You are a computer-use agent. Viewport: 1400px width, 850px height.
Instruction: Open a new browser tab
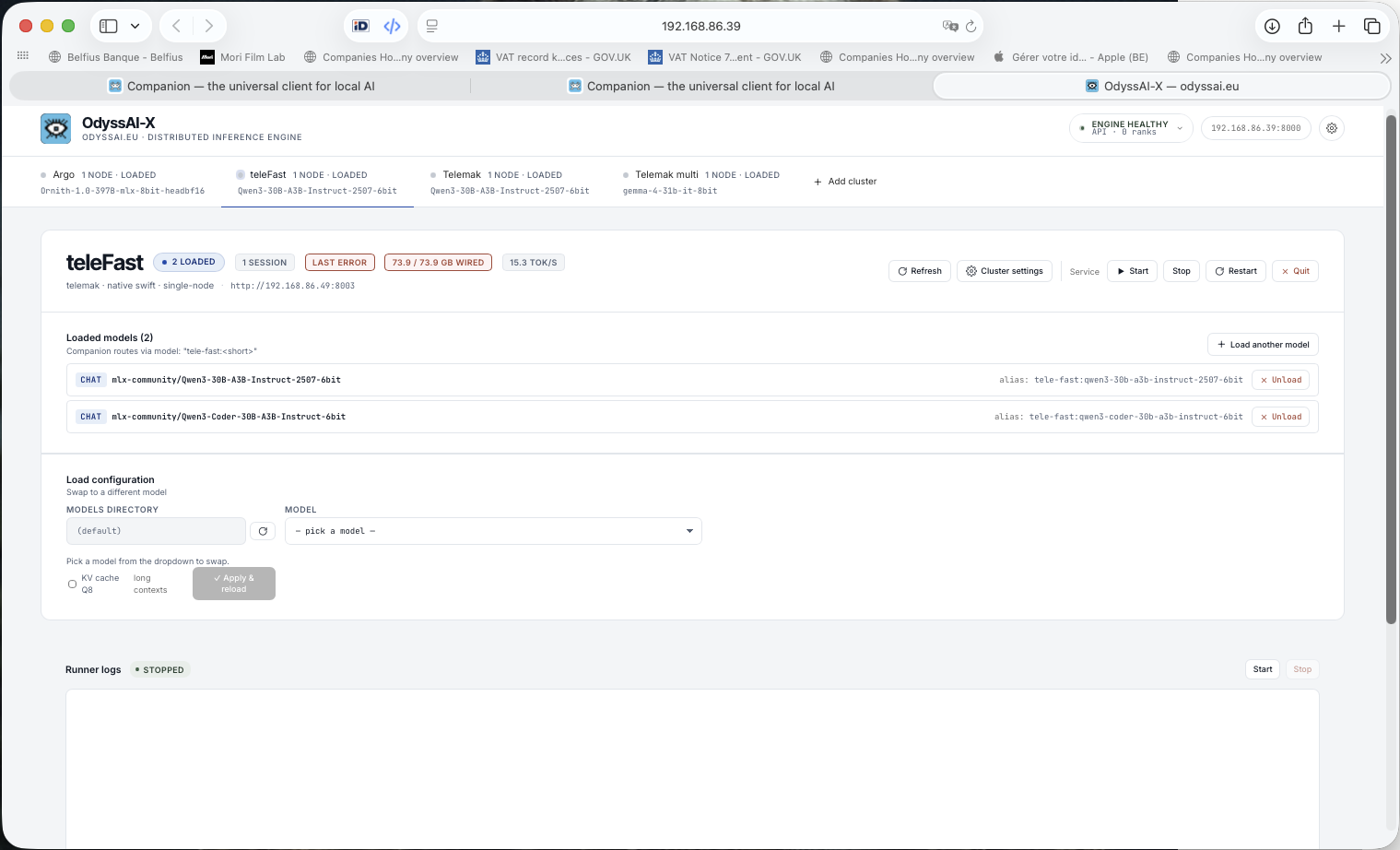pyautogui.click(x=1339, y=26)
